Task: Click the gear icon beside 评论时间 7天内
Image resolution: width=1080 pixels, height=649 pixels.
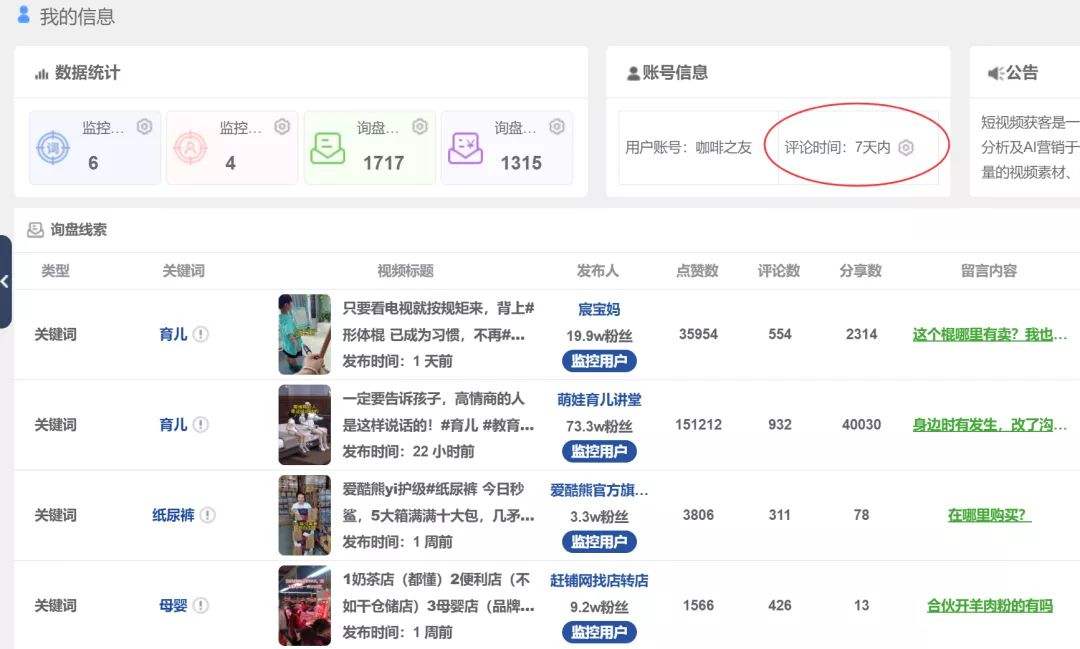Action: 906,148
